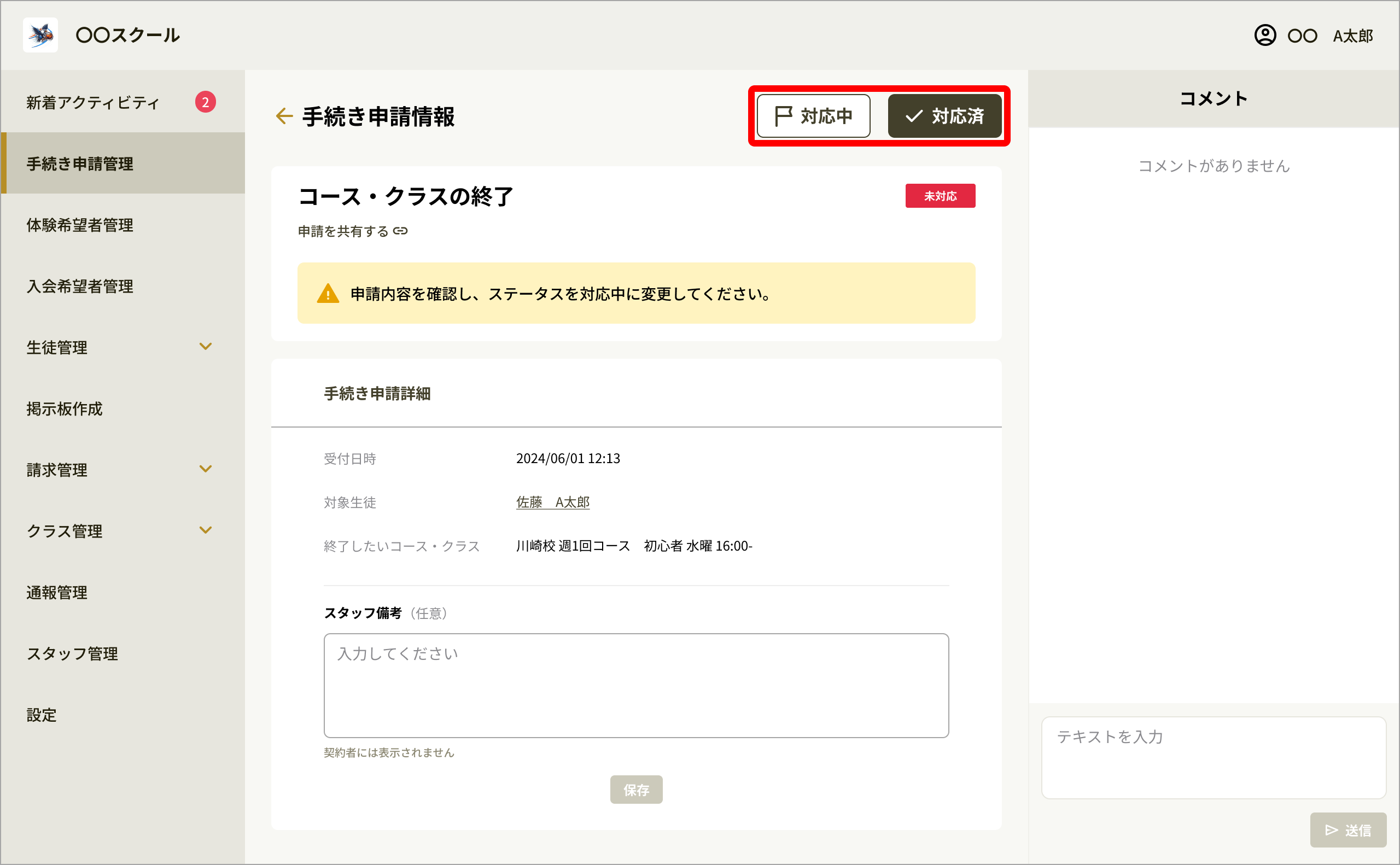The width and height of the screenshot is (1400, 865).
Task: Expand the 請求管理 menu chevron
Action: (206, 469)
